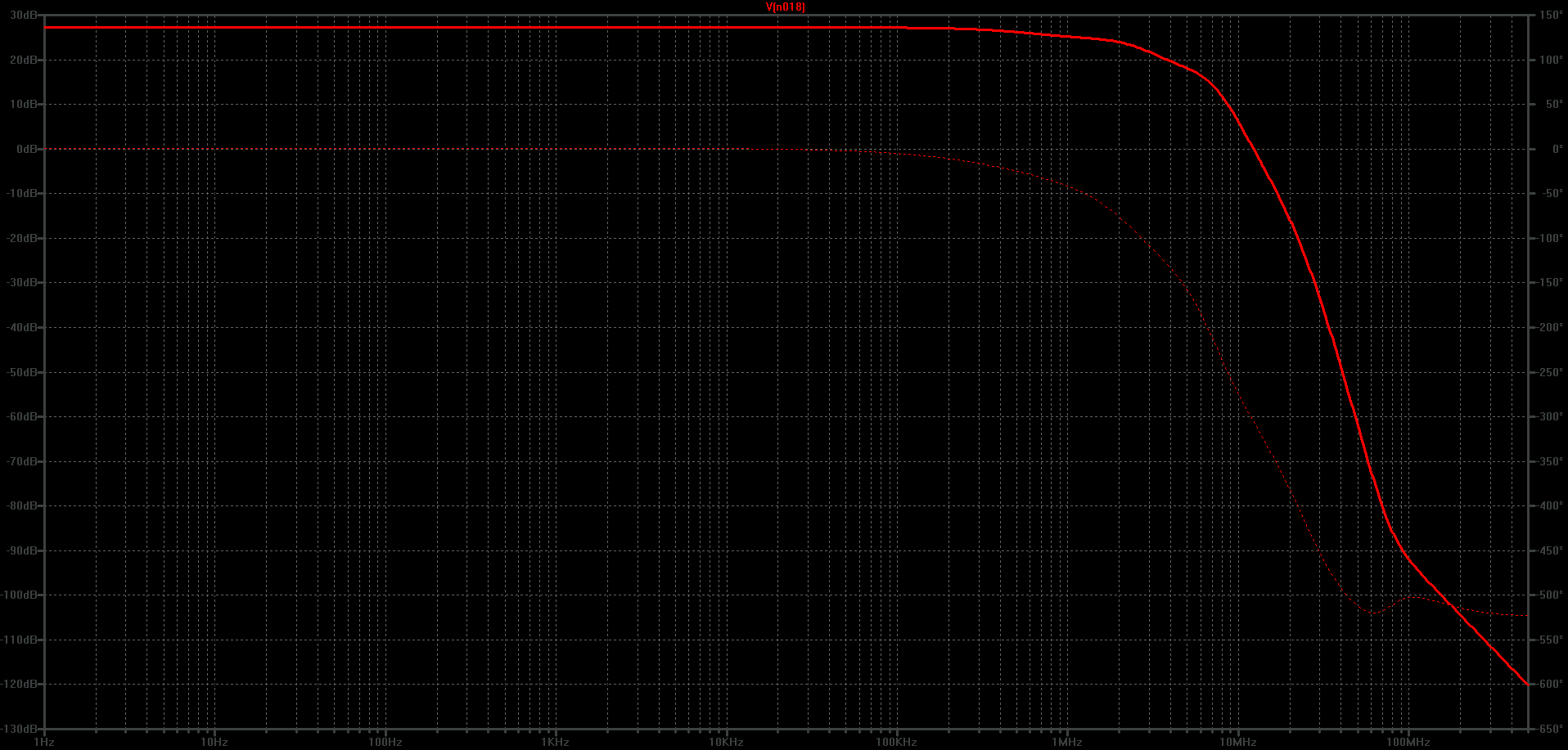This screenshot has width=1568, height=750.
Task: Click the 1MHz frequency axis label
Action: [1067, 742]
